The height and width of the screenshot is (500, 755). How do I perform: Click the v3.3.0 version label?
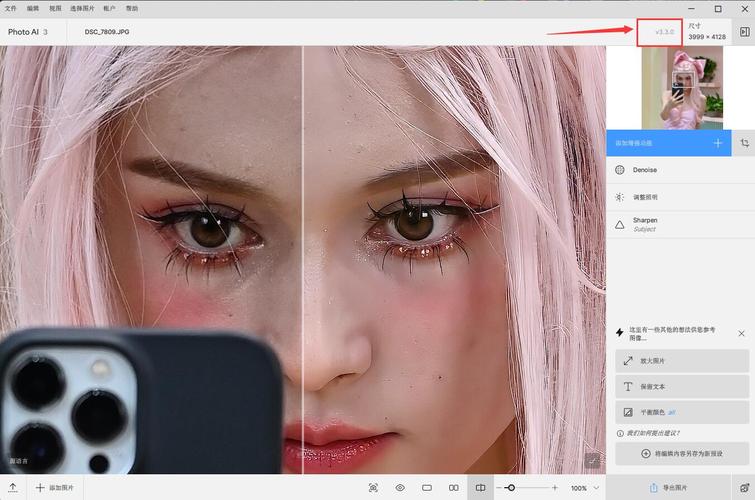click(664, 32)
